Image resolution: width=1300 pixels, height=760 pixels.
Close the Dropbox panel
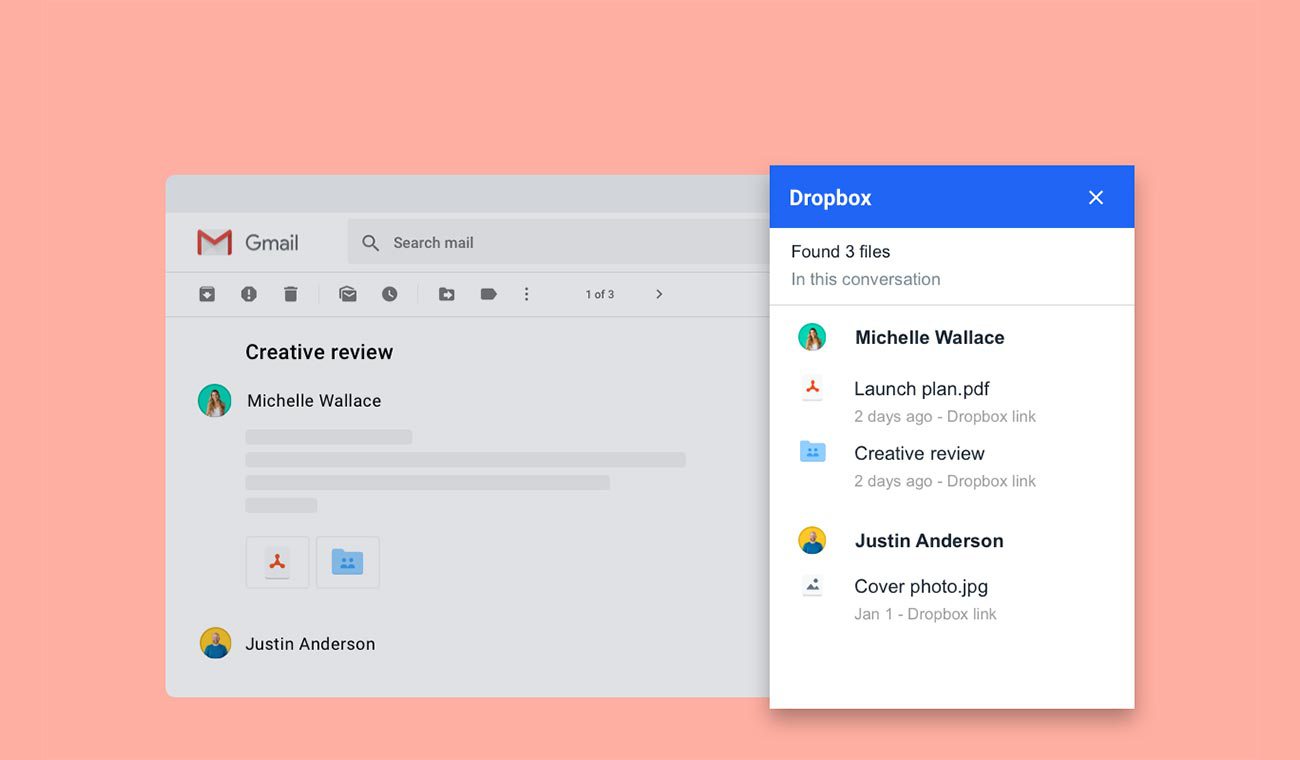click(1096, 198)
